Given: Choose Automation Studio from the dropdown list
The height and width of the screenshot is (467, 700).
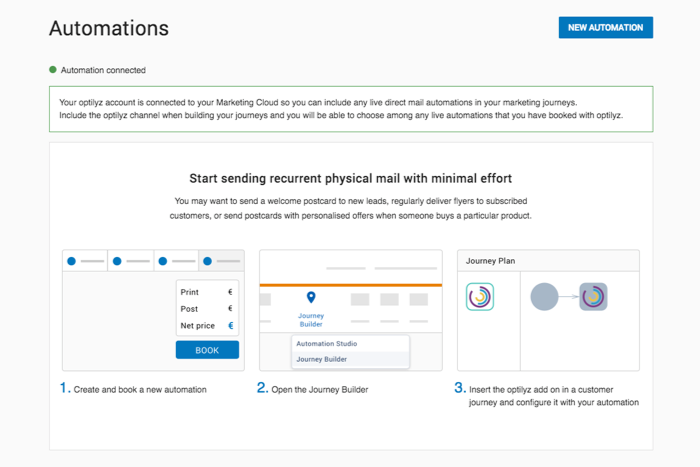Looking at the screenshot, I should [x=327, y=344].
